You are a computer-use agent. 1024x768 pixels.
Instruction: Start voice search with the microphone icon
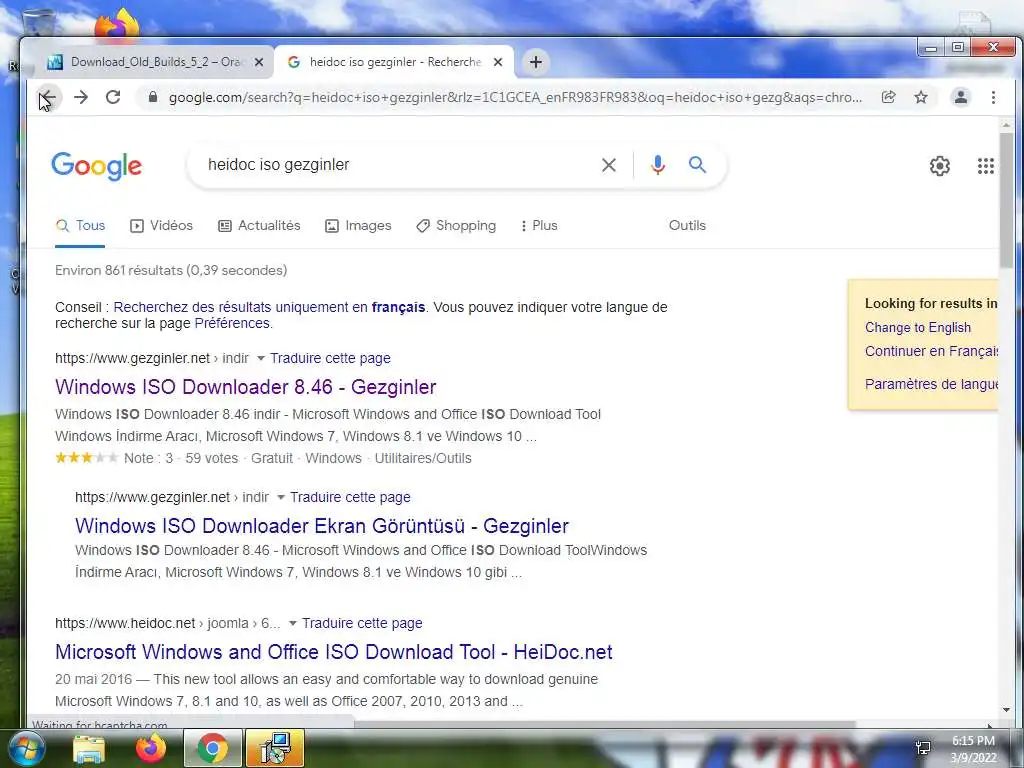pos(658,165)
